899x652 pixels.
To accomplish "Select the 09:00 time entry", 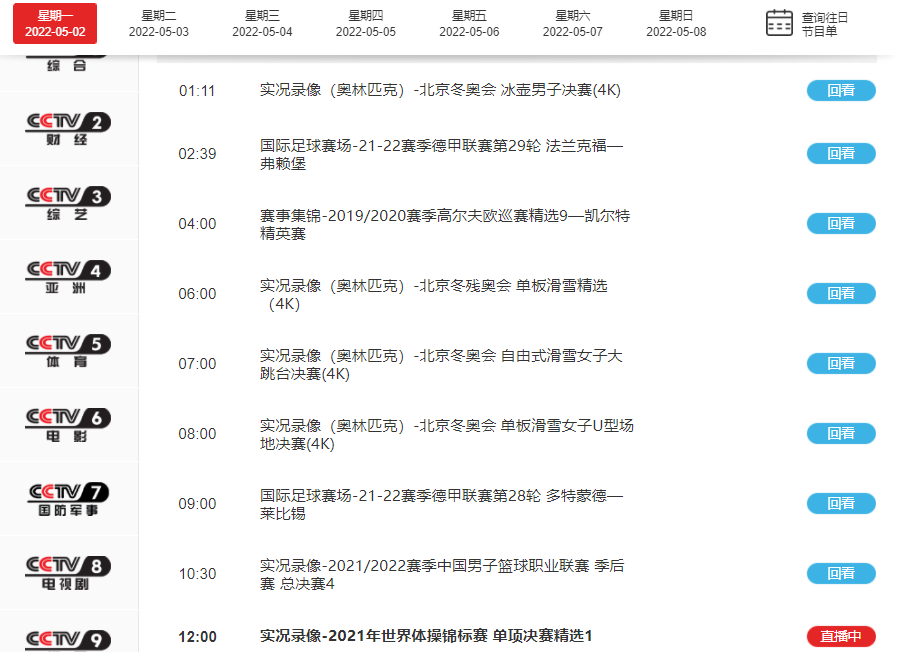I will 197,503.
